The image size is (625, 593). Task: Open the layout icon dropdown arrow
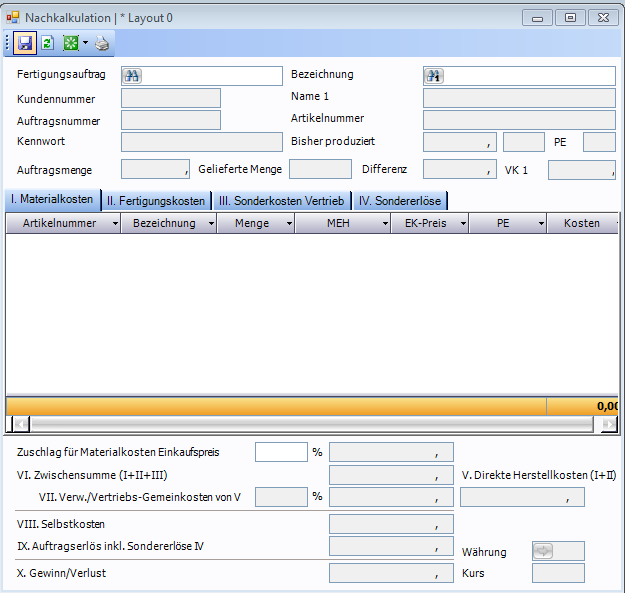point(85,43)
